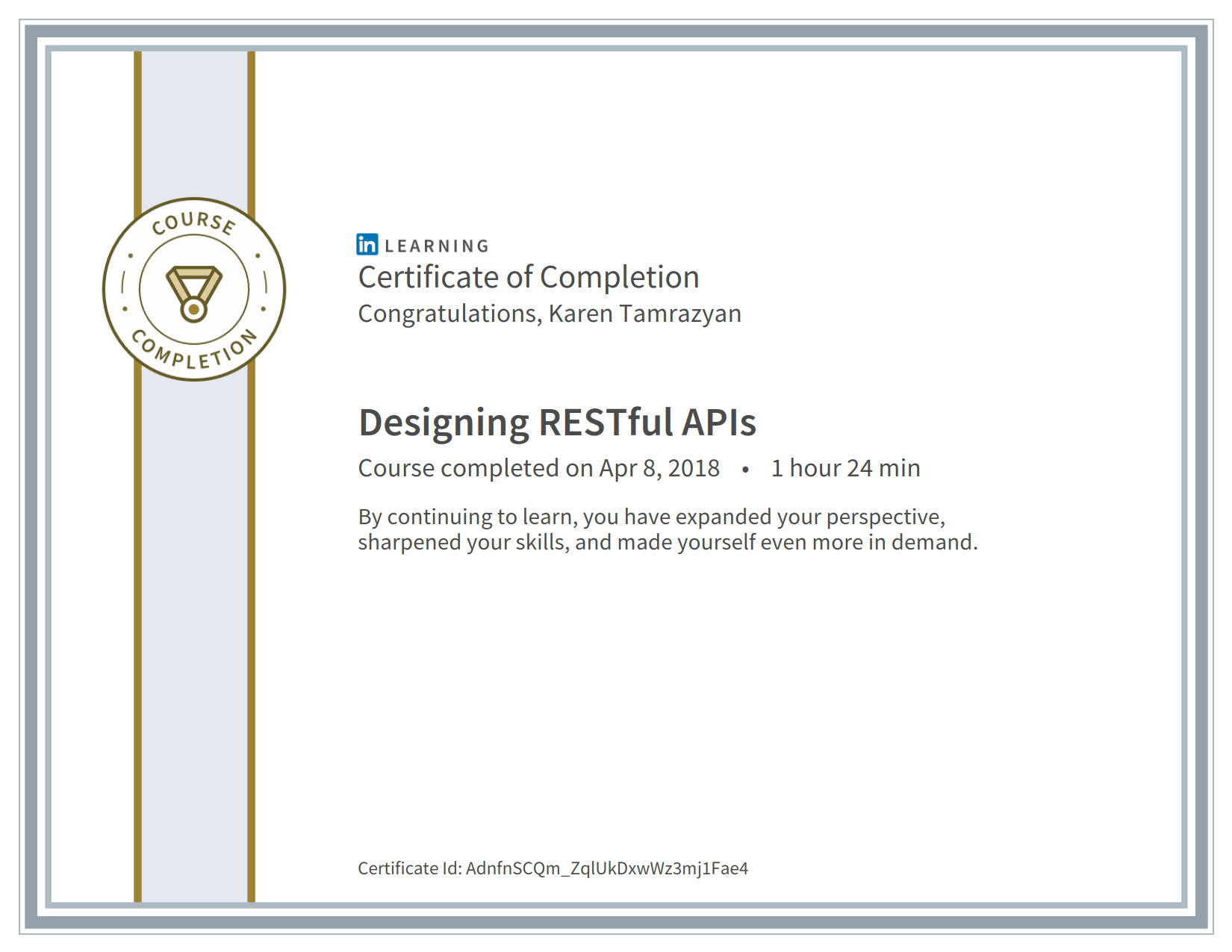Click the word Congratulations

(x=449, y=314)
